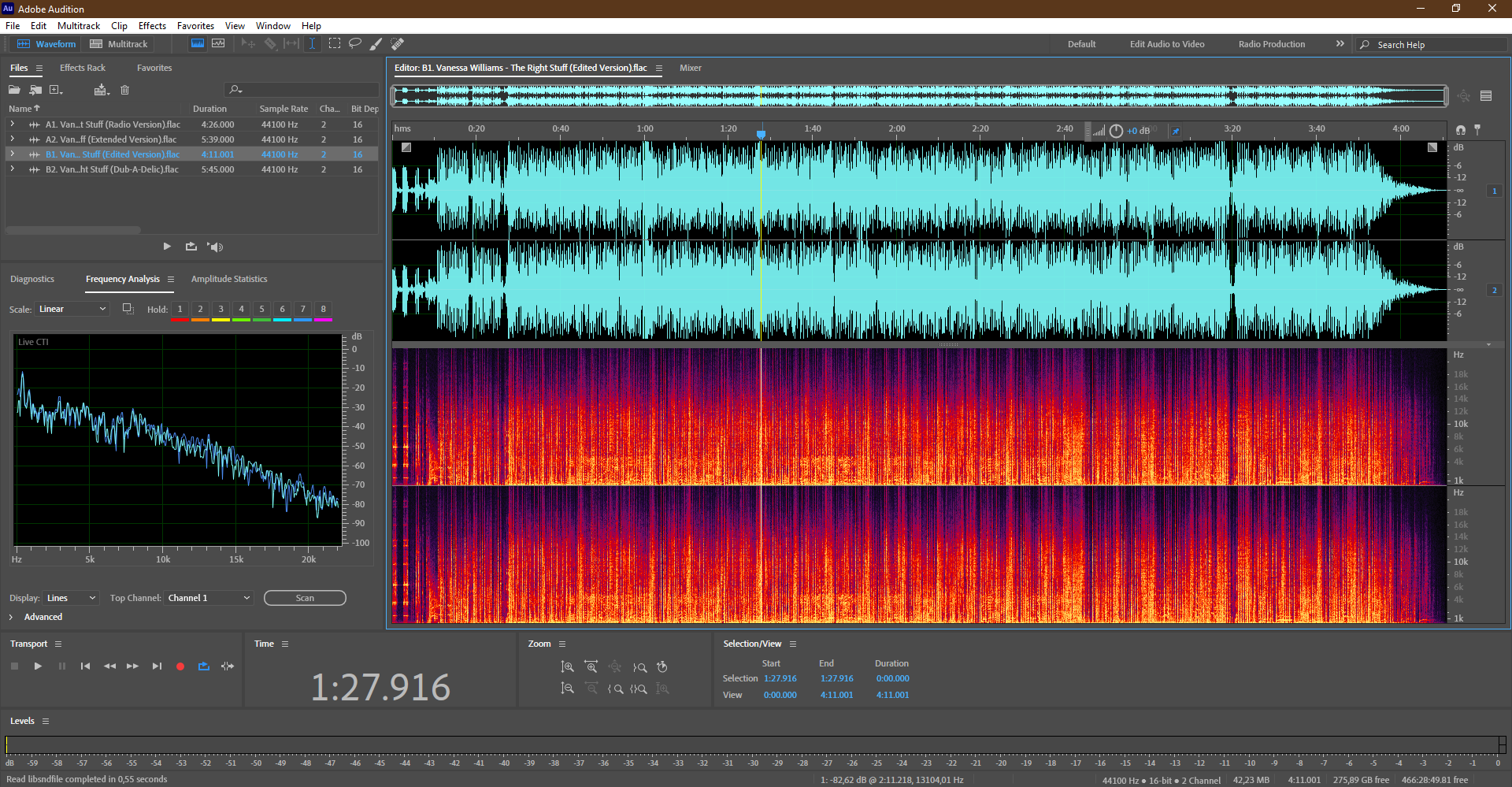
Task: Toggle the Spectral Frequency Display
Action: 198,44
